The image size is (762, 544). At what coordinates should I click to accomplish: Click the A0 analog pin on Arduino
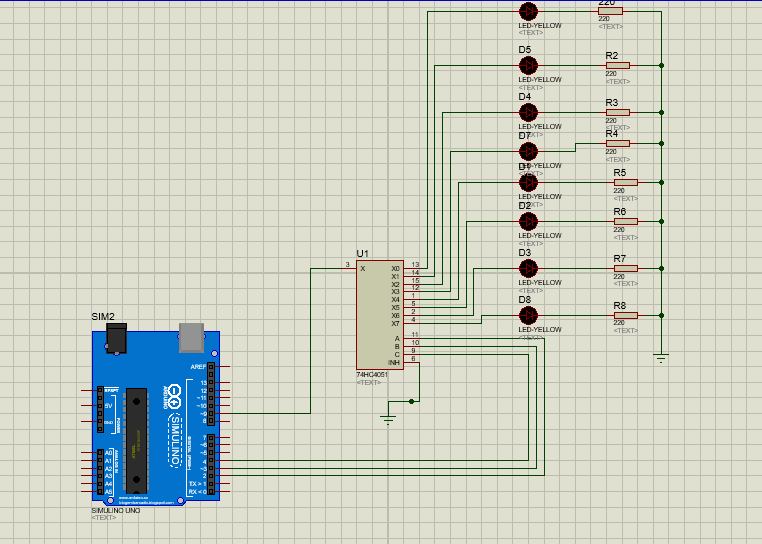click(108, 453)
